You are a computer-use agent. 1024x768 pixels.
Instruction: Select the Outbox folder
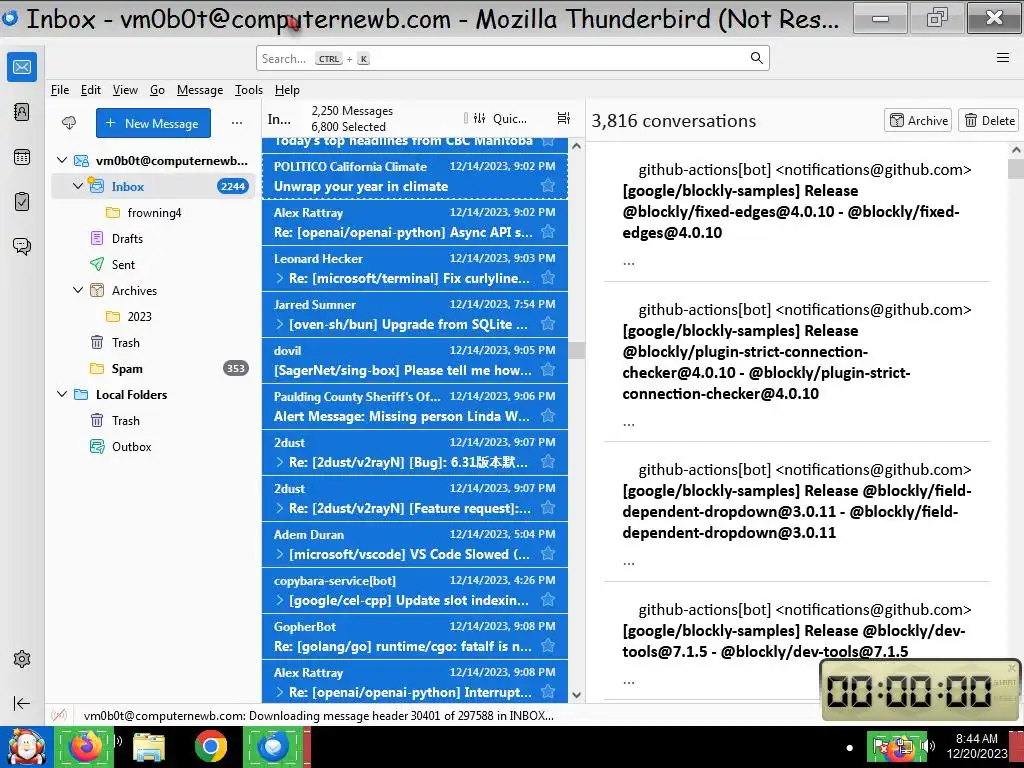[153, 447]
